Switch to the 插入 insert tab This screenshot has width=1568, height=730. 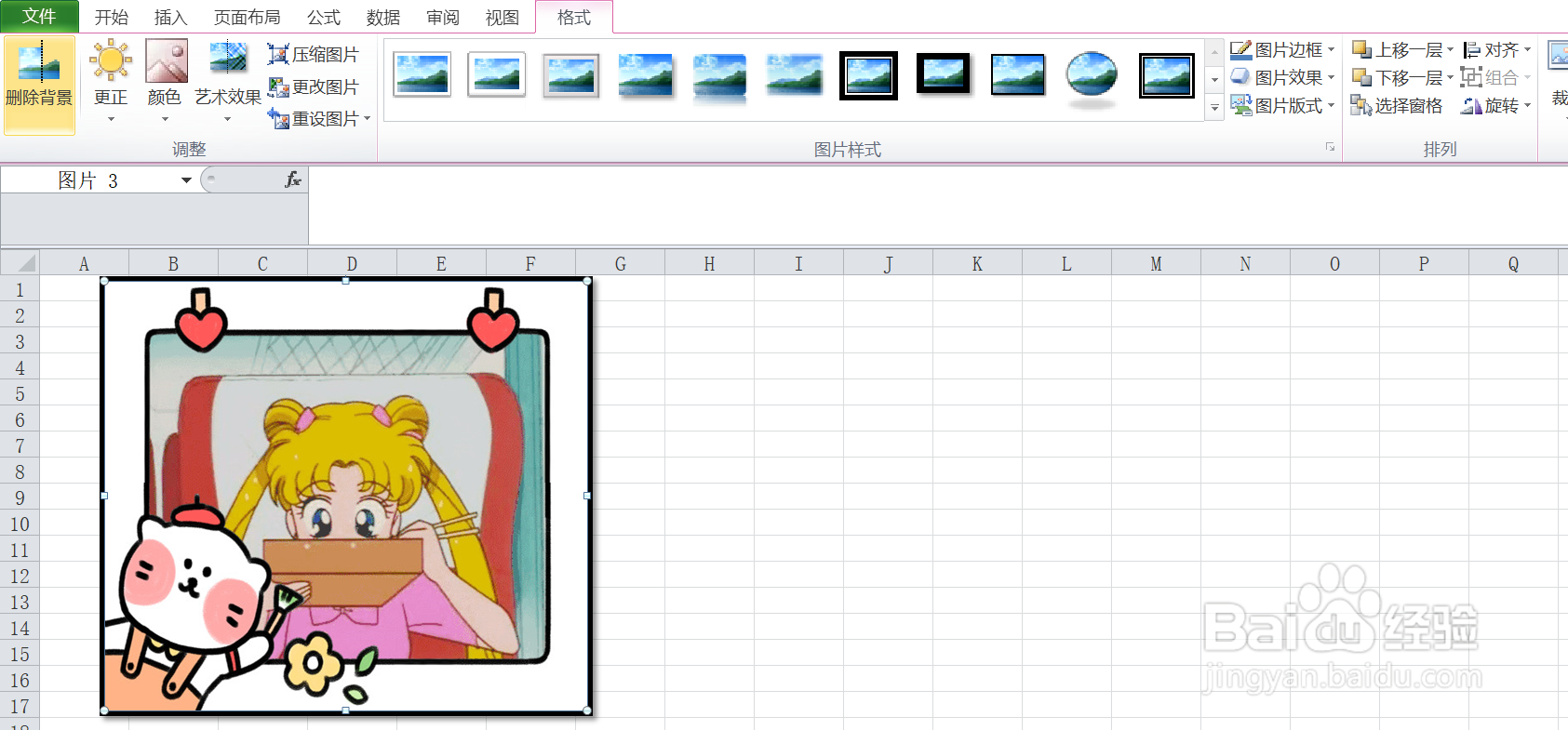[170, 18]
